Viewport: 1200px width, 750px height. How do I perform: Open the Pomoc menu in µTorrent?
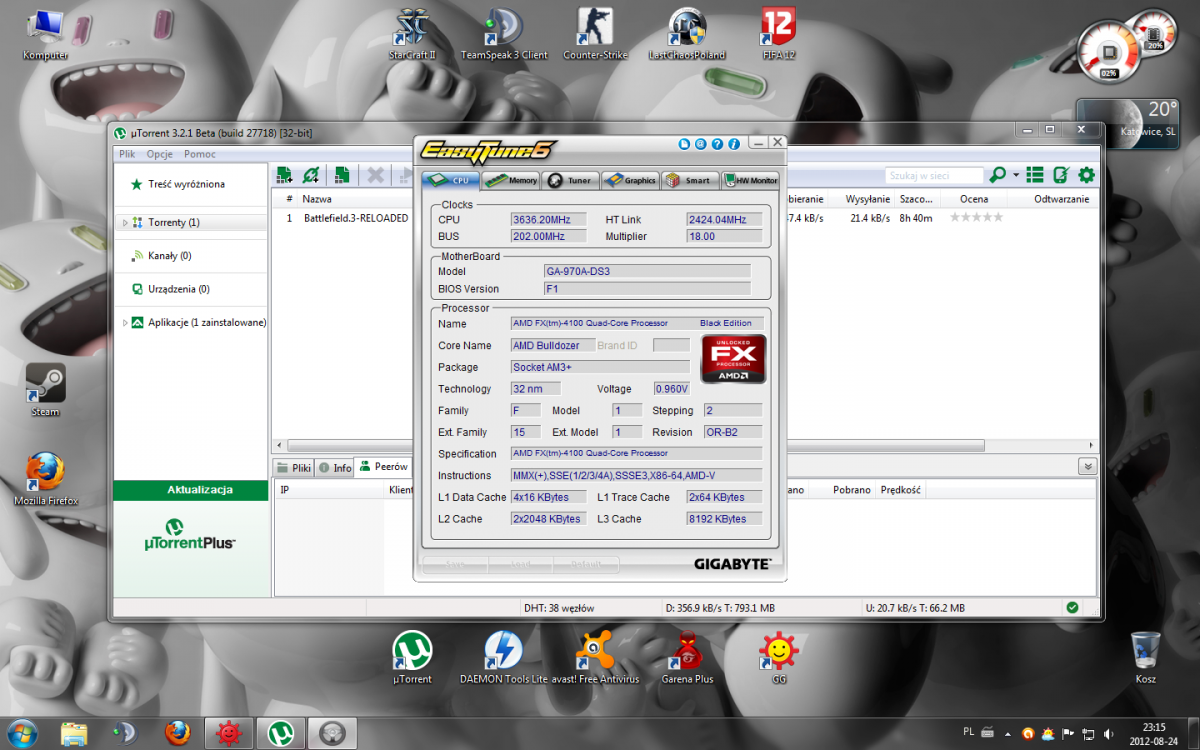tap(199, 154)
